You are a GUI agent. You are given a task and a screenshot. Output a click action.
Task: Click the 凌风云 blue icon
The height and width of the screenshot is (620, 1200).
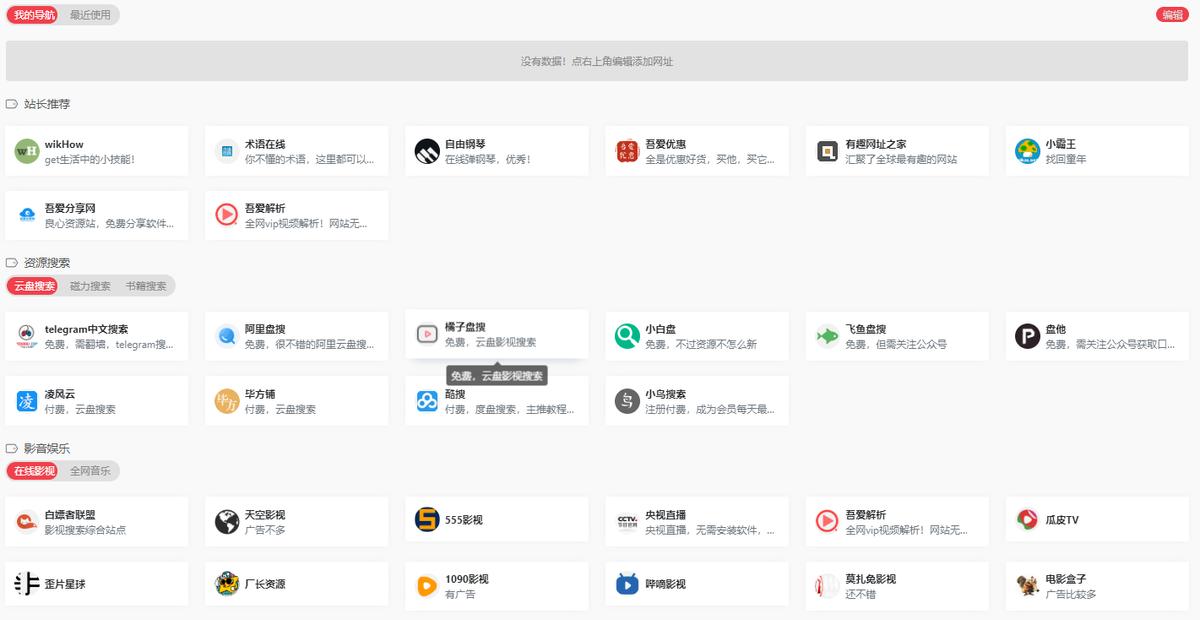click(x=27, y=401)
